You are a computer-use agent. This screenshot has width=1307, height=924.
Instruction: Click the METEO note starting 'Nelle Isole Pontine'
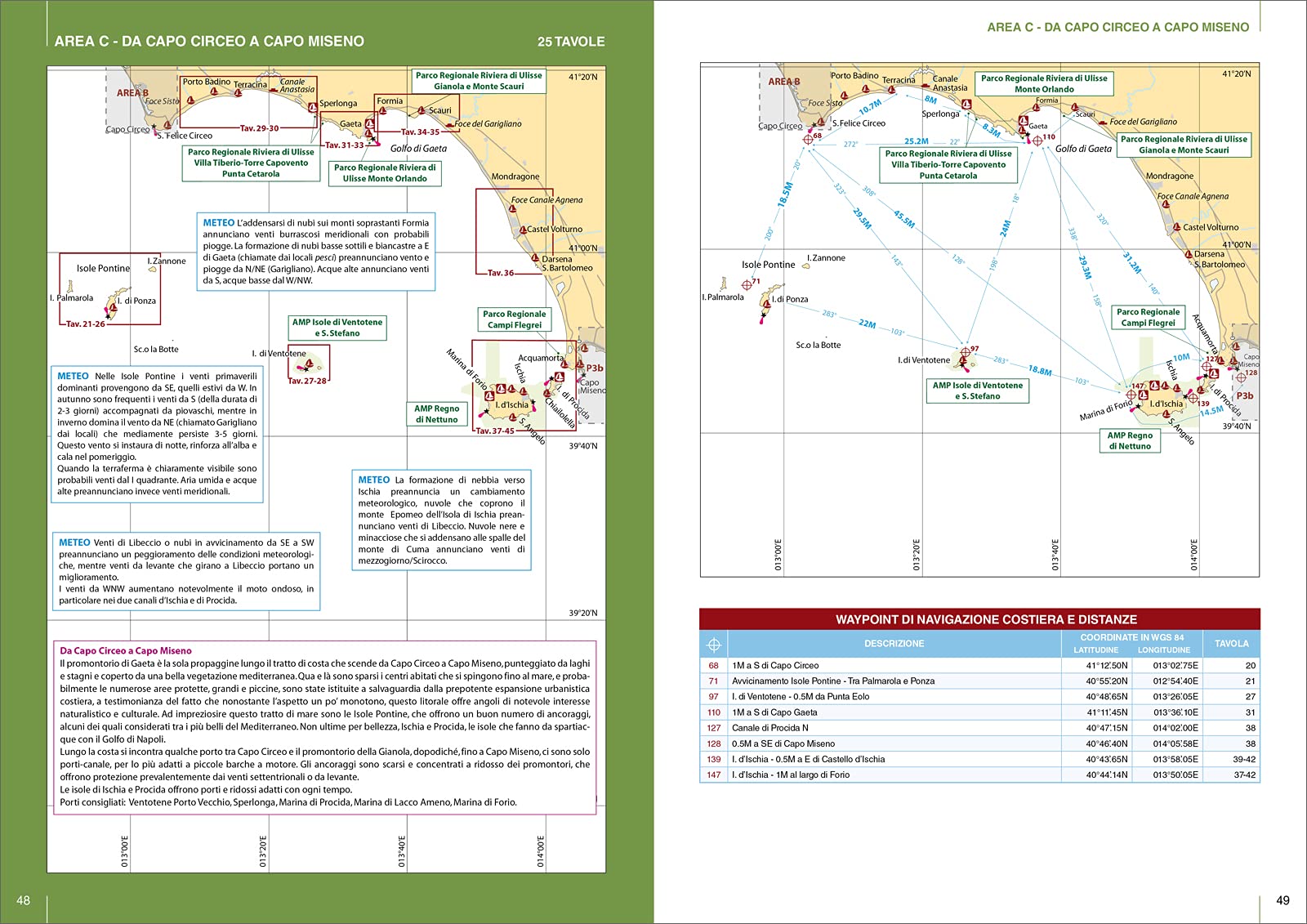pyautogui.click(x=157, y=434)
